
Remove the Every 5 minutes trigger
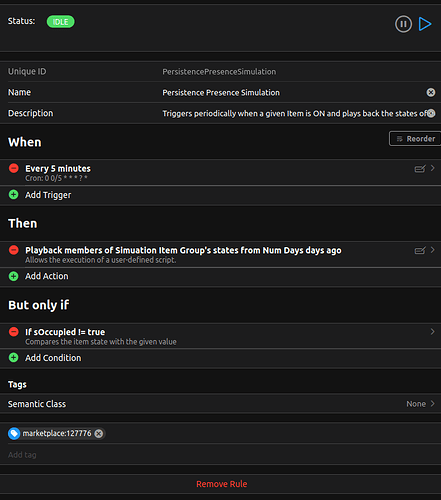14,168
